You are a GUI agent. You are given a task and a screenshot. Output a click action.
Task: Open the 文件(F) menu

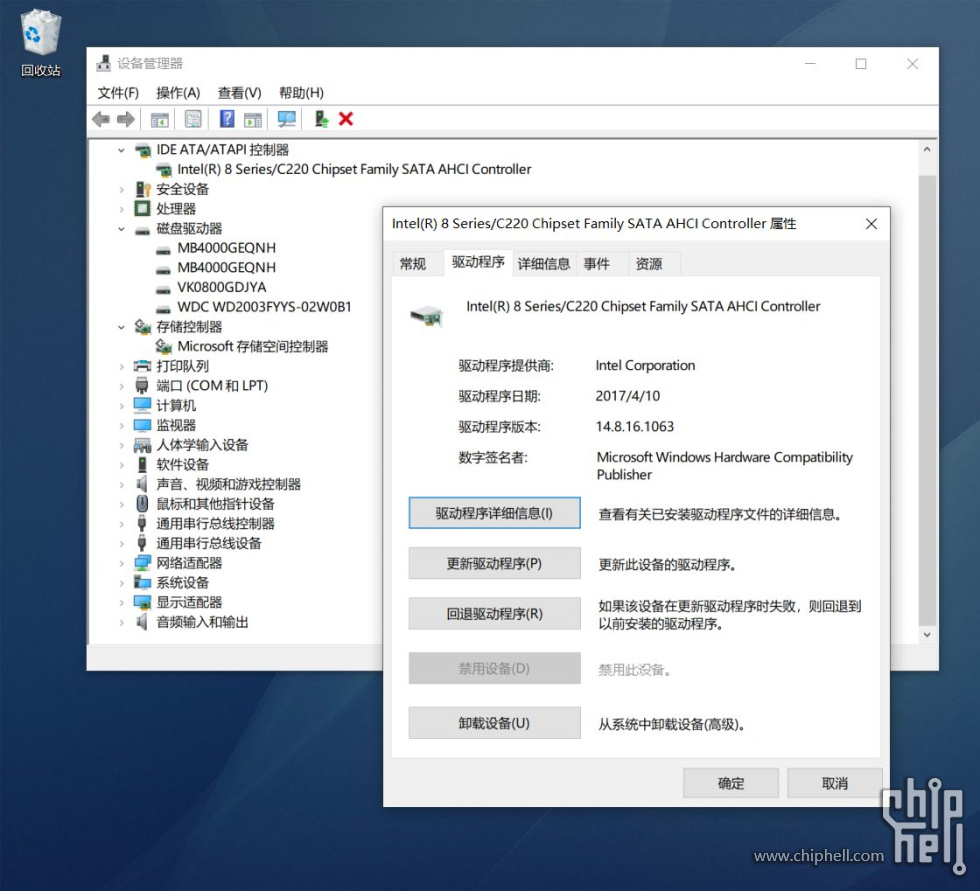pyautogui.click(x=118, y=93)
